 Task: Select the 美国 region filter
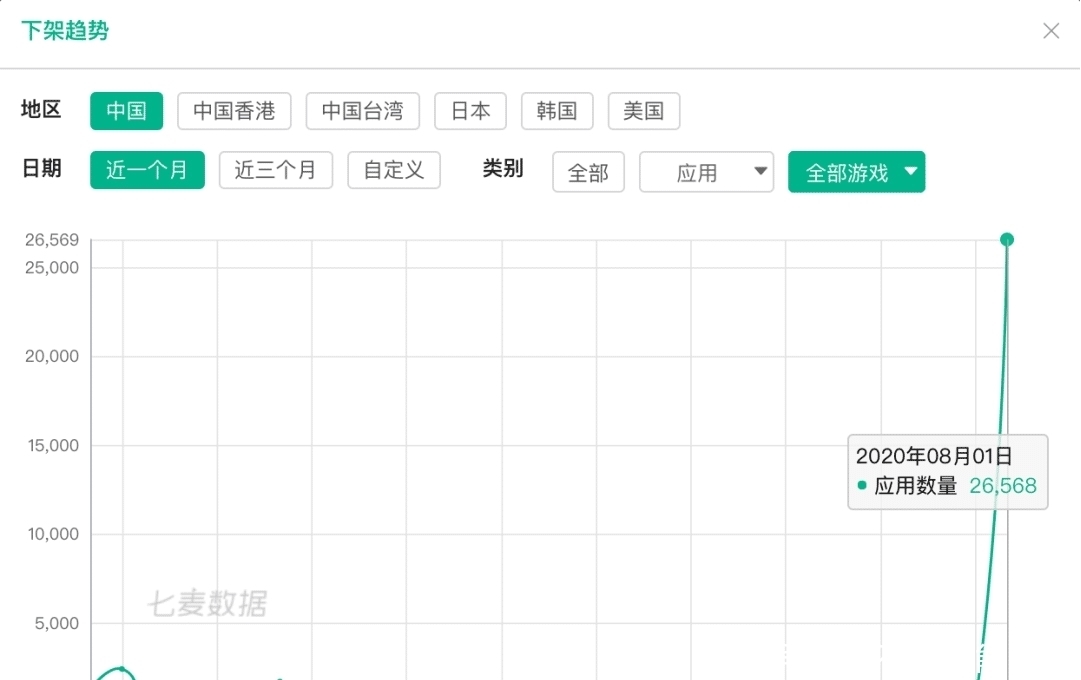click(644, 111)
